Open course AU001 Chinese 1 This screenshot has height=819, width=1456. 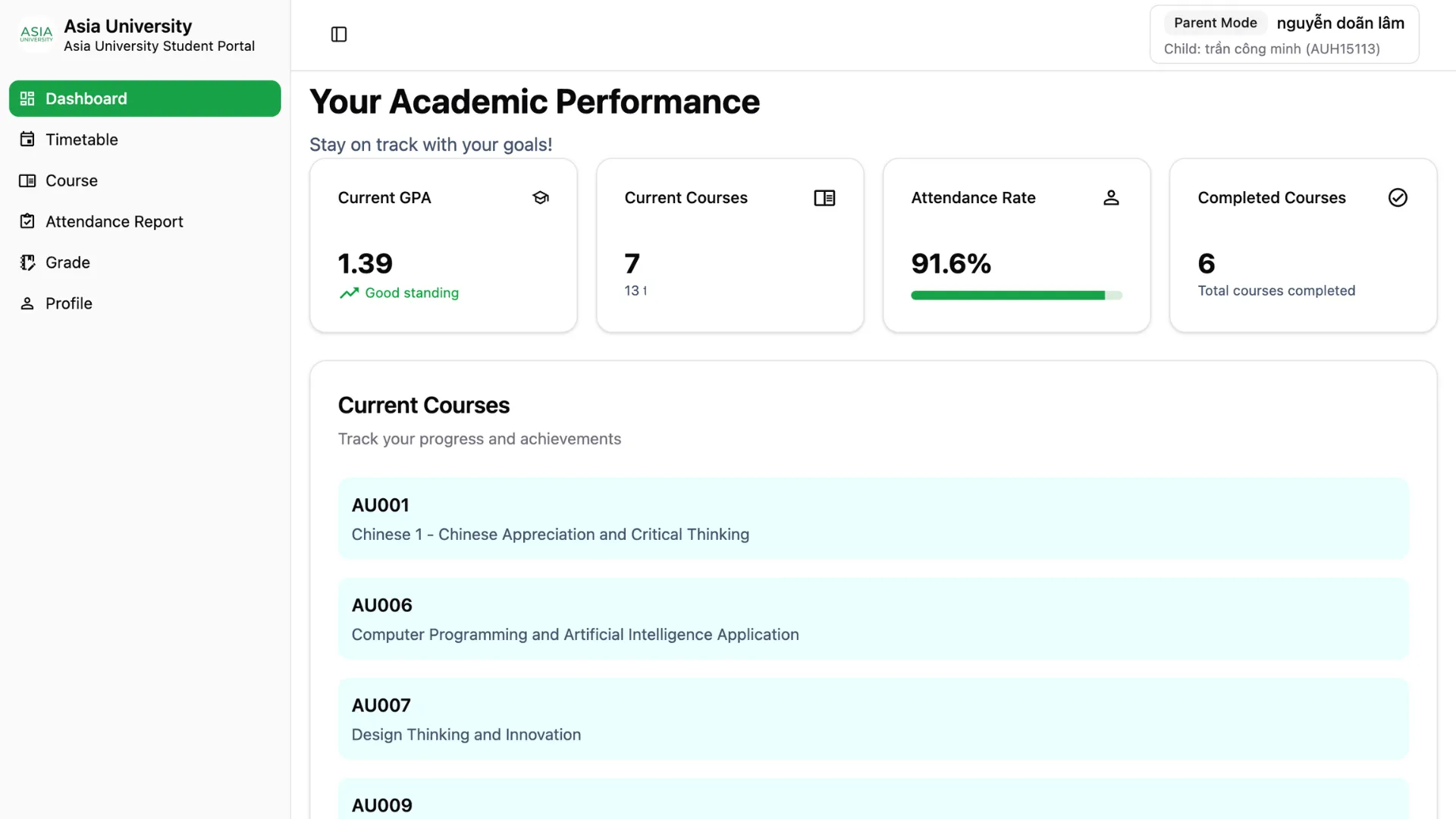click(x=872, y=518)
